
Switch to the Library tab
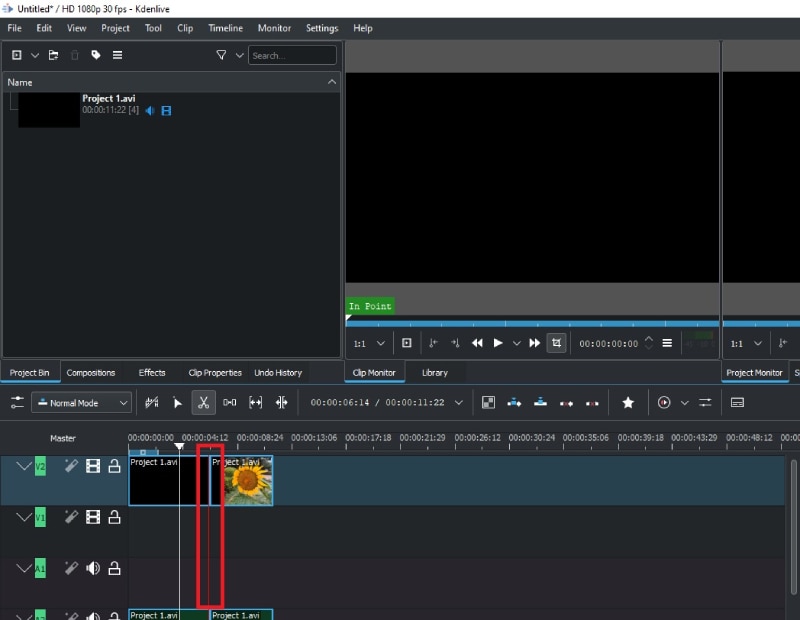click(435, 373)
